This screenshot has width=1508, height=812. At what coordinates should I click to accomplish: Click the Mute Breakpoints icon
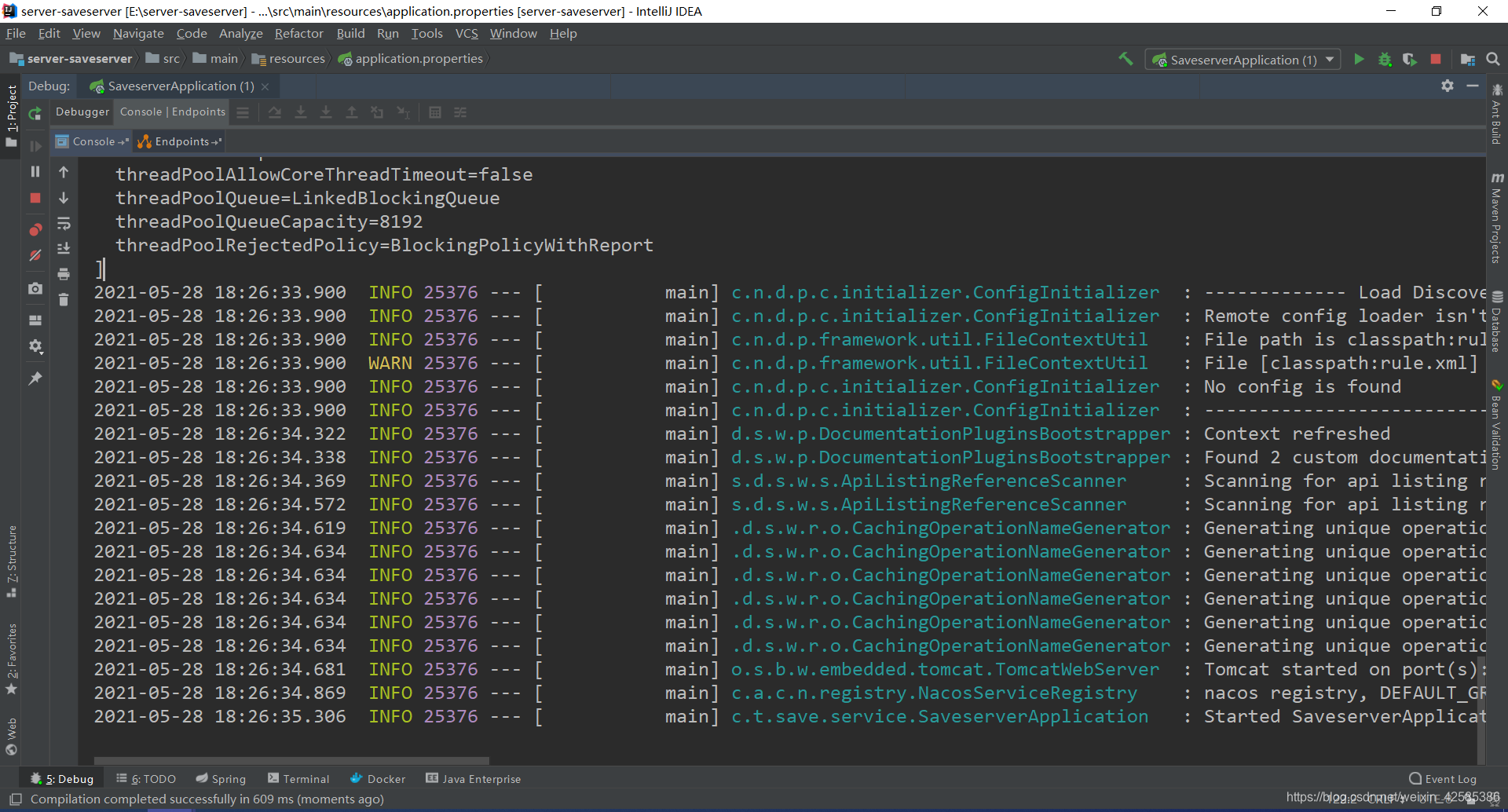click(x=35, y=255)
